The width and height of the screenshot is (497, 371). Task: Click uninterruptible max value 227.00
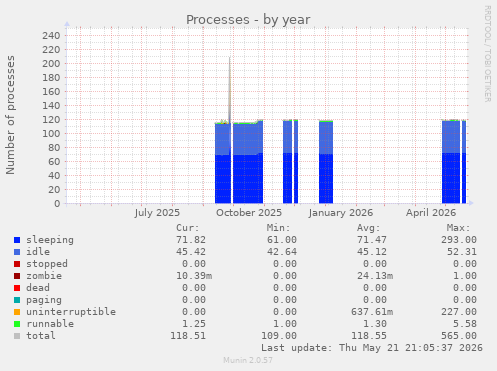tap(459, 312)
